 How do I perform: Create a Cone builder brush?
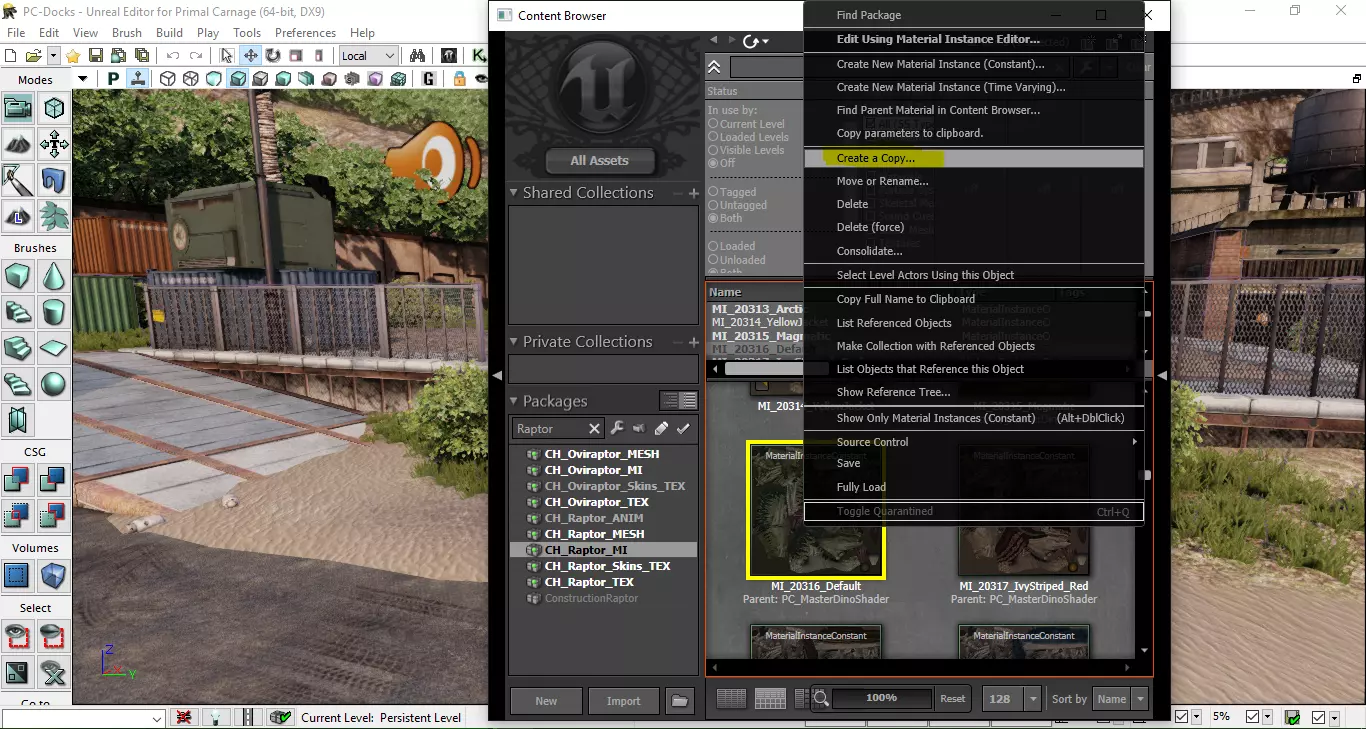(54, 276)
